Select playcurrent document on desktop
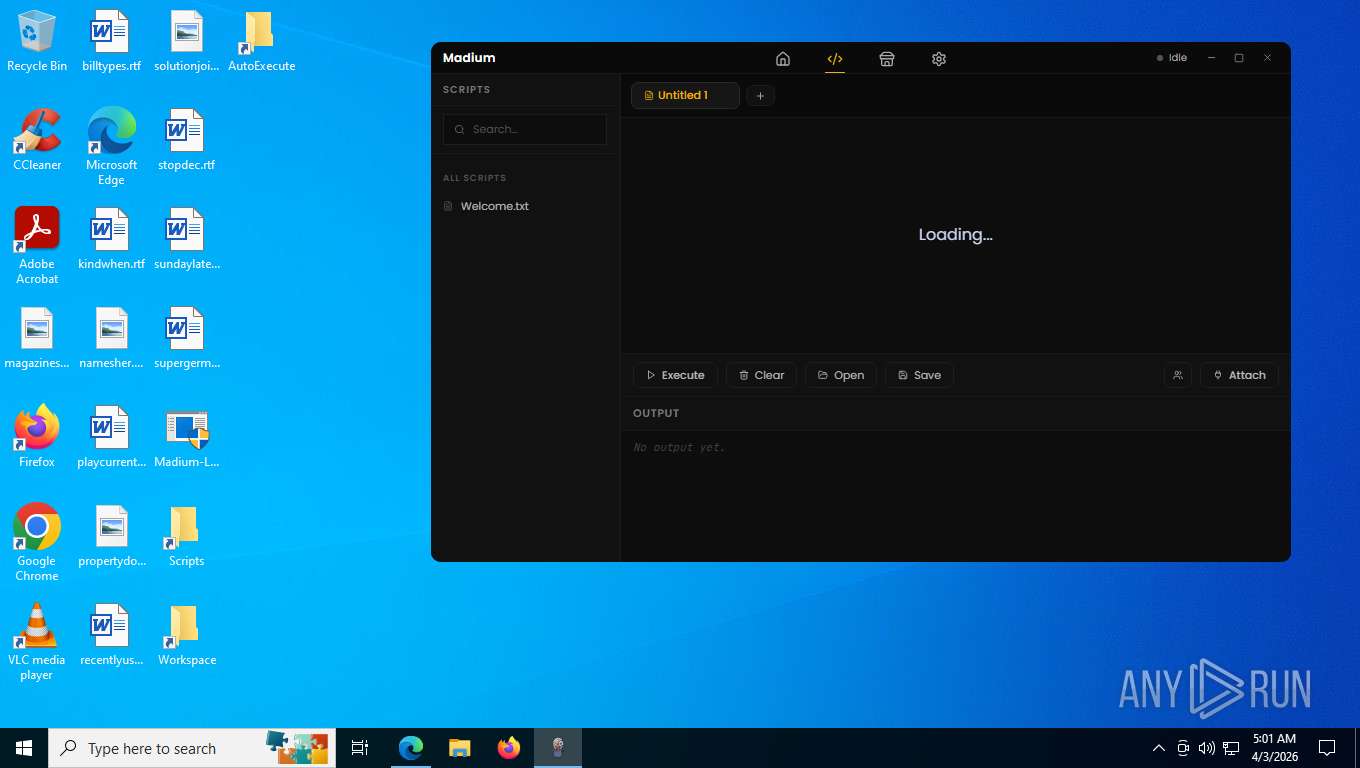 click(111, 437)
